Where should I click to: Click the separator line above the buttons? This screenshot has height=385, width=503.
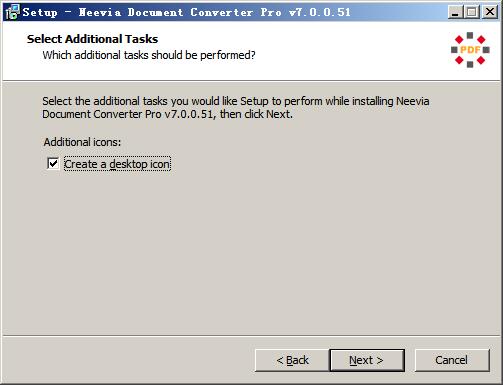[x=251, y=335]
